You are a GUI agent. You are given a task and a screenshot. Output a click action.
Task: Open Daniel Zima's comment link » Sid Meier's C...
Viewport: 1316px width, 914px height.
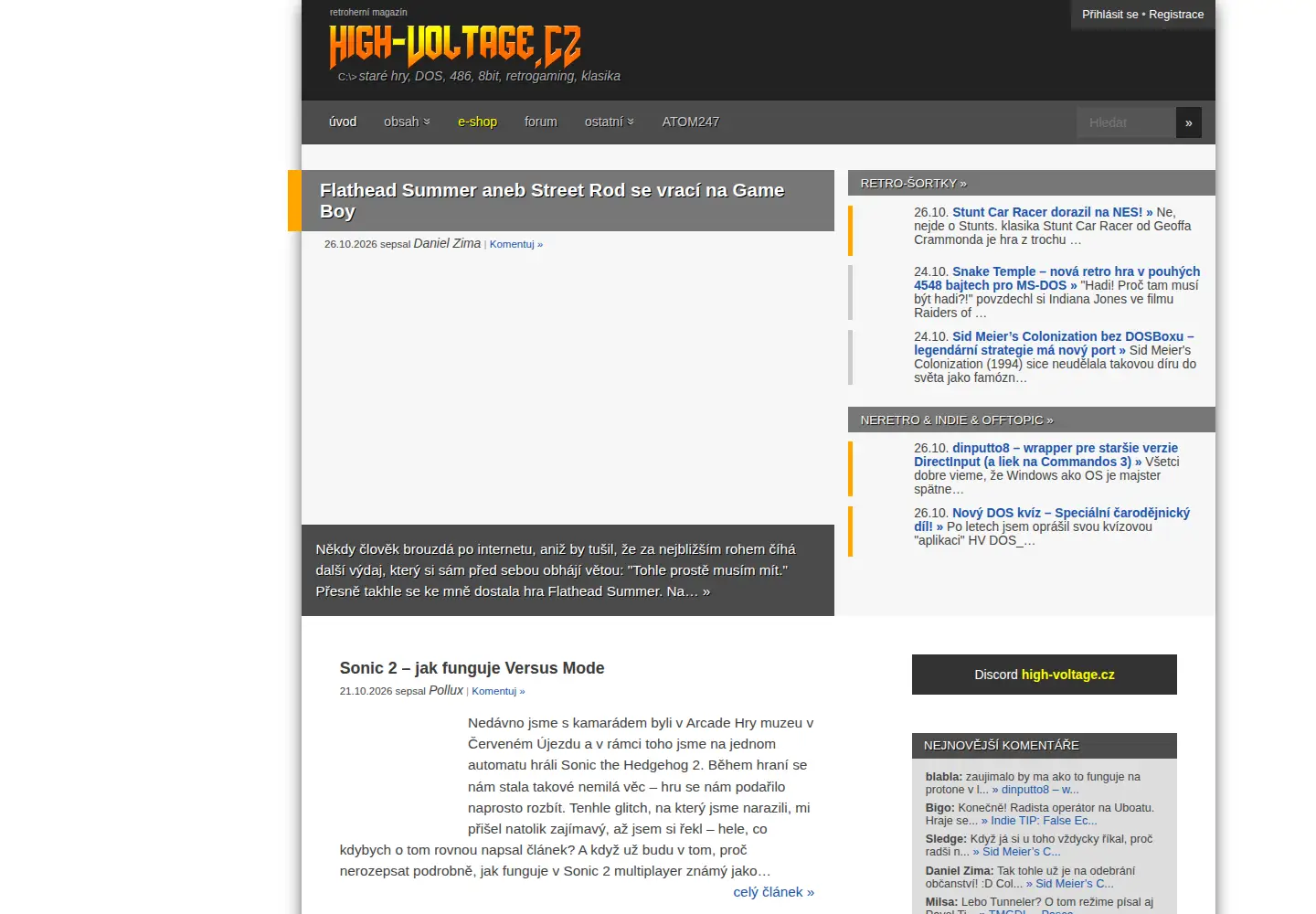1069,884
